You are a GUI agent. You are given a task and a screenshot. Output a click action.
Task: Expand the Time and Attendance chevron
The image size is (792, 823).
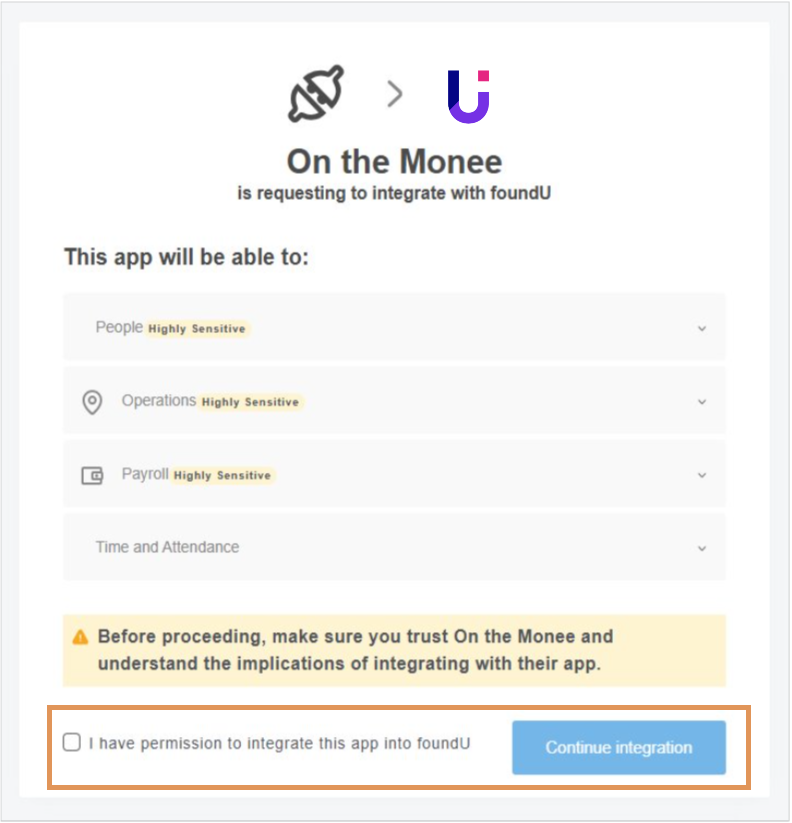702,548
